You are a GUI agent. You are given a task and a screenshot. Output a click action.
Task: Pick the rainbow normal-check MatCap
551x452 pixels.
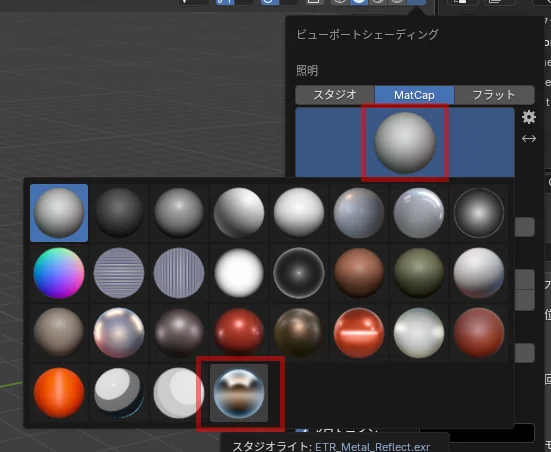pos(59,273)
